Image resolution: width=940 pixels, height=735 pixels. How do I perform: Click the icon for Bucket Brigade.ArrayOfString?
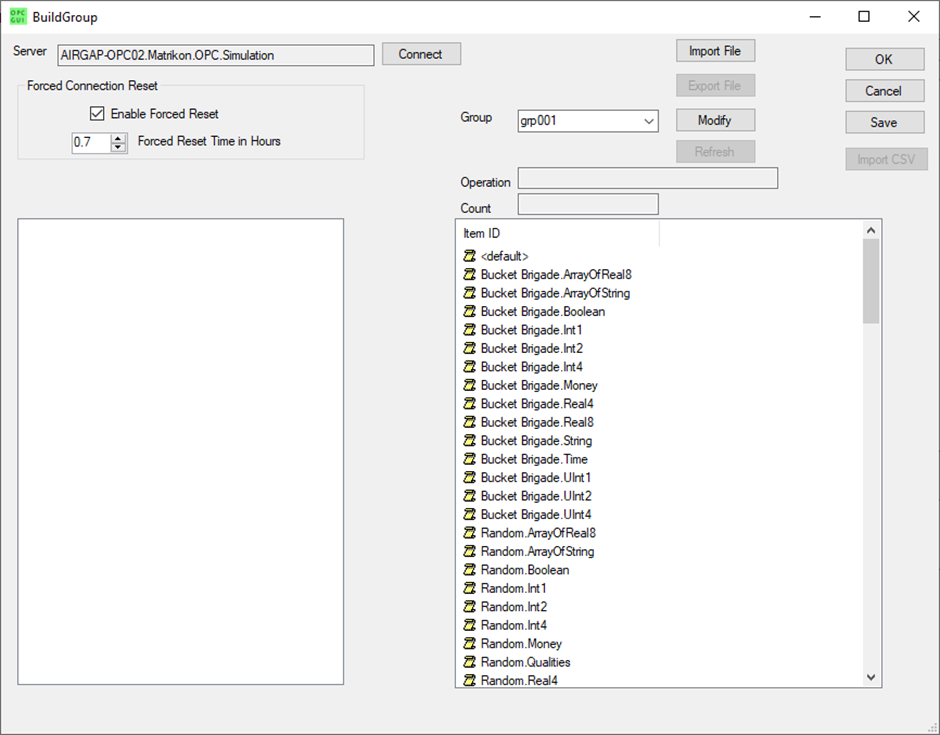[x=469, y=293]
